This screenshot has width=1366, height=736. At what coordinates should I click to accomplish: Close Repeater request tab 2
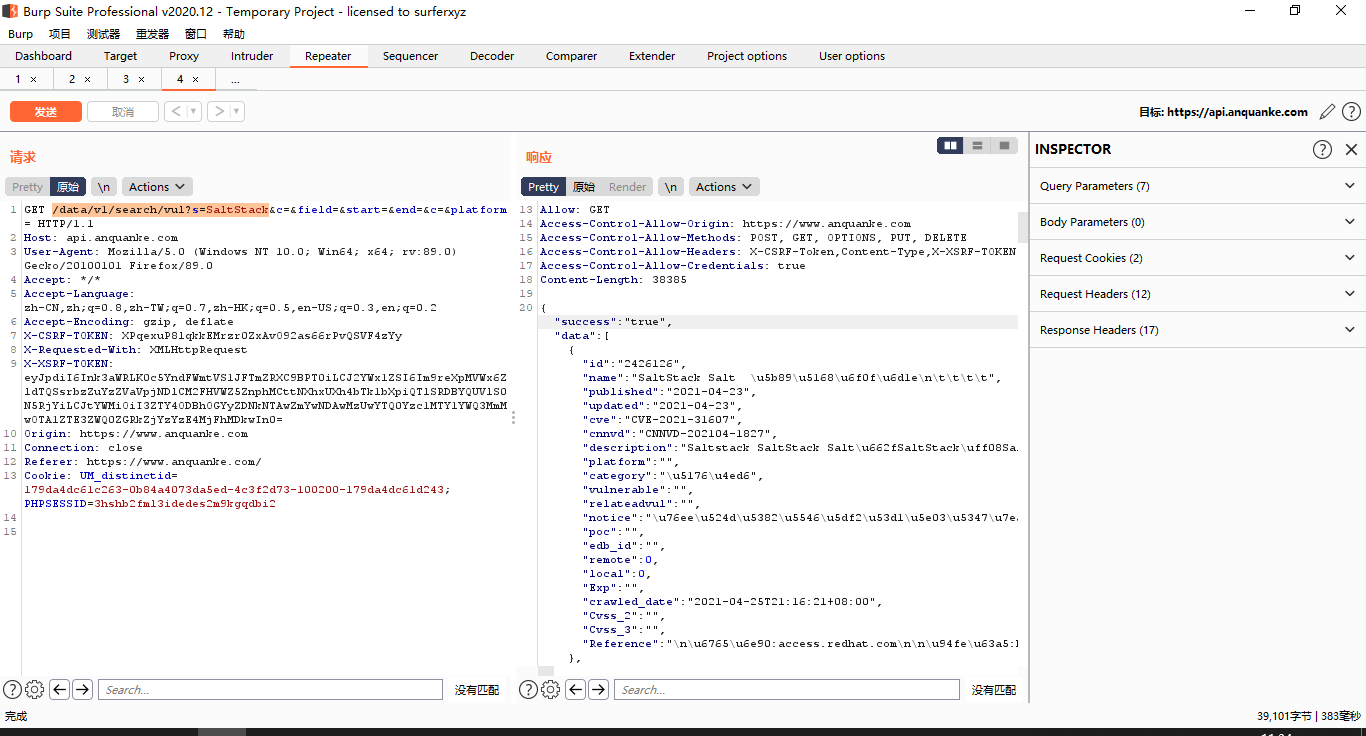(x=87, y=79)
